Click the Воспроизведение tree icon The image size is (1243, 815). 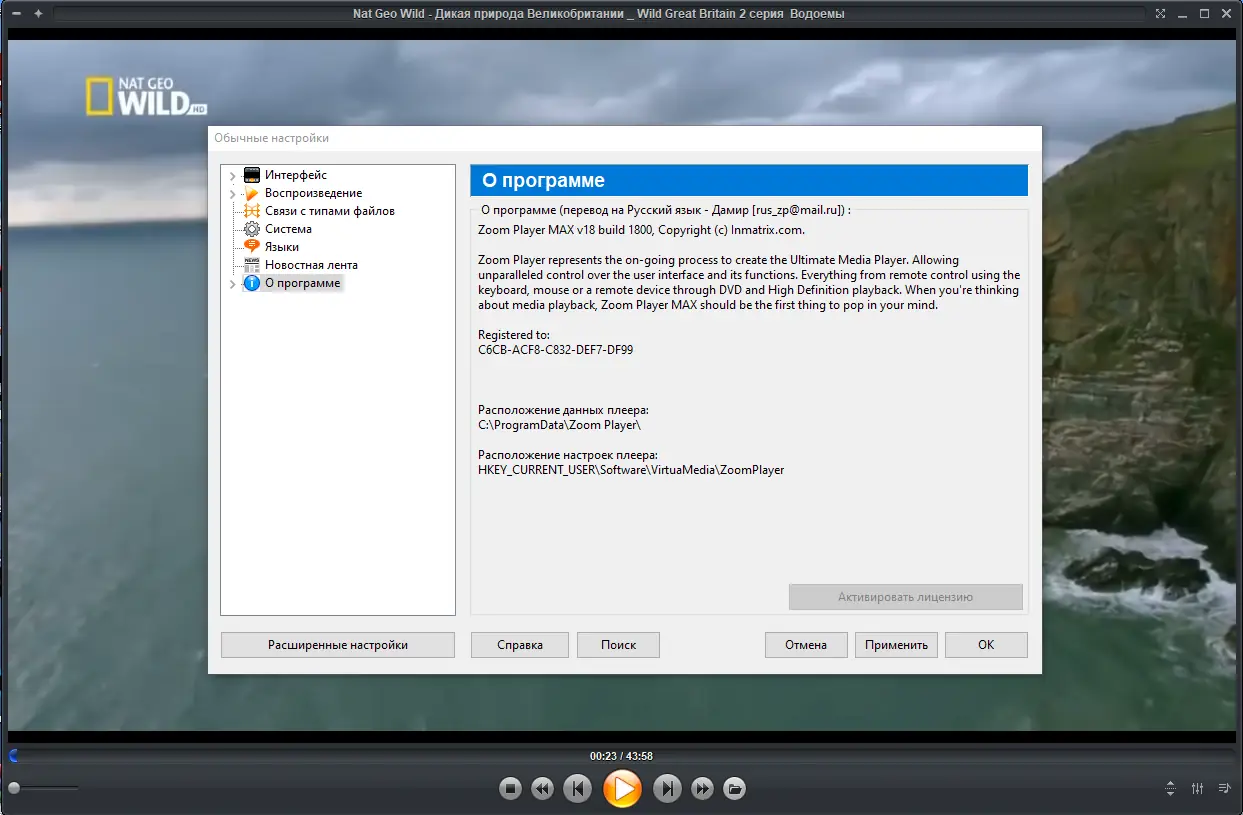[x=252, y=193]
